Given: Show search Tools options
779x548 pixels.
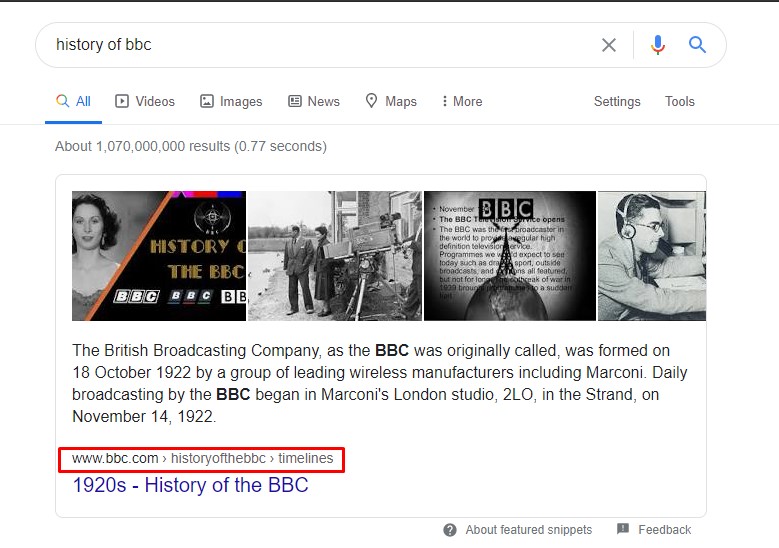Looking at the screenshot, I should tap(680, 101).
